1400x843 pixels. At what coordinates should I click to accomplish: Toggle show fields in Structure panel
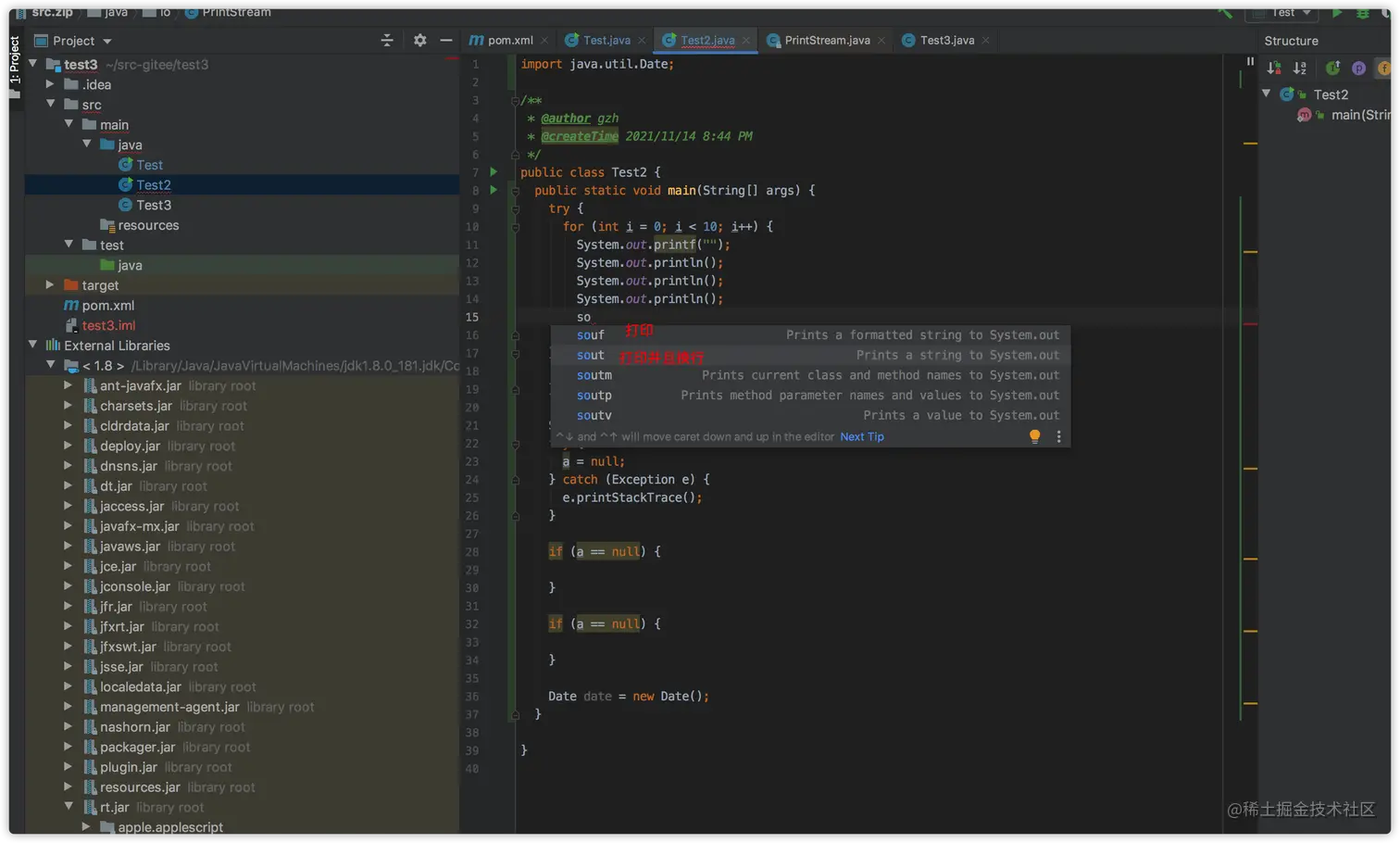coord(1383,68)
